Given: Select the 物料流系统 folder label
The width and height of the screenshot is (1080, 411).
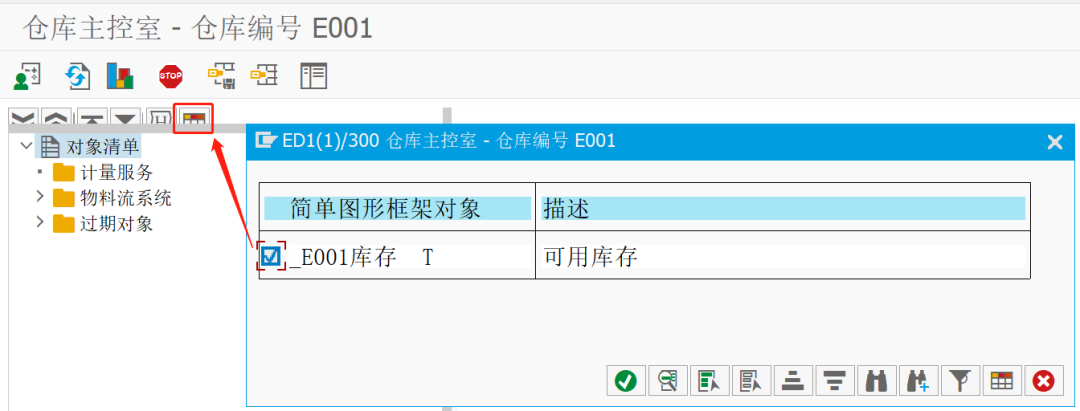Looking at the screenshot, I should coord(126,199).
